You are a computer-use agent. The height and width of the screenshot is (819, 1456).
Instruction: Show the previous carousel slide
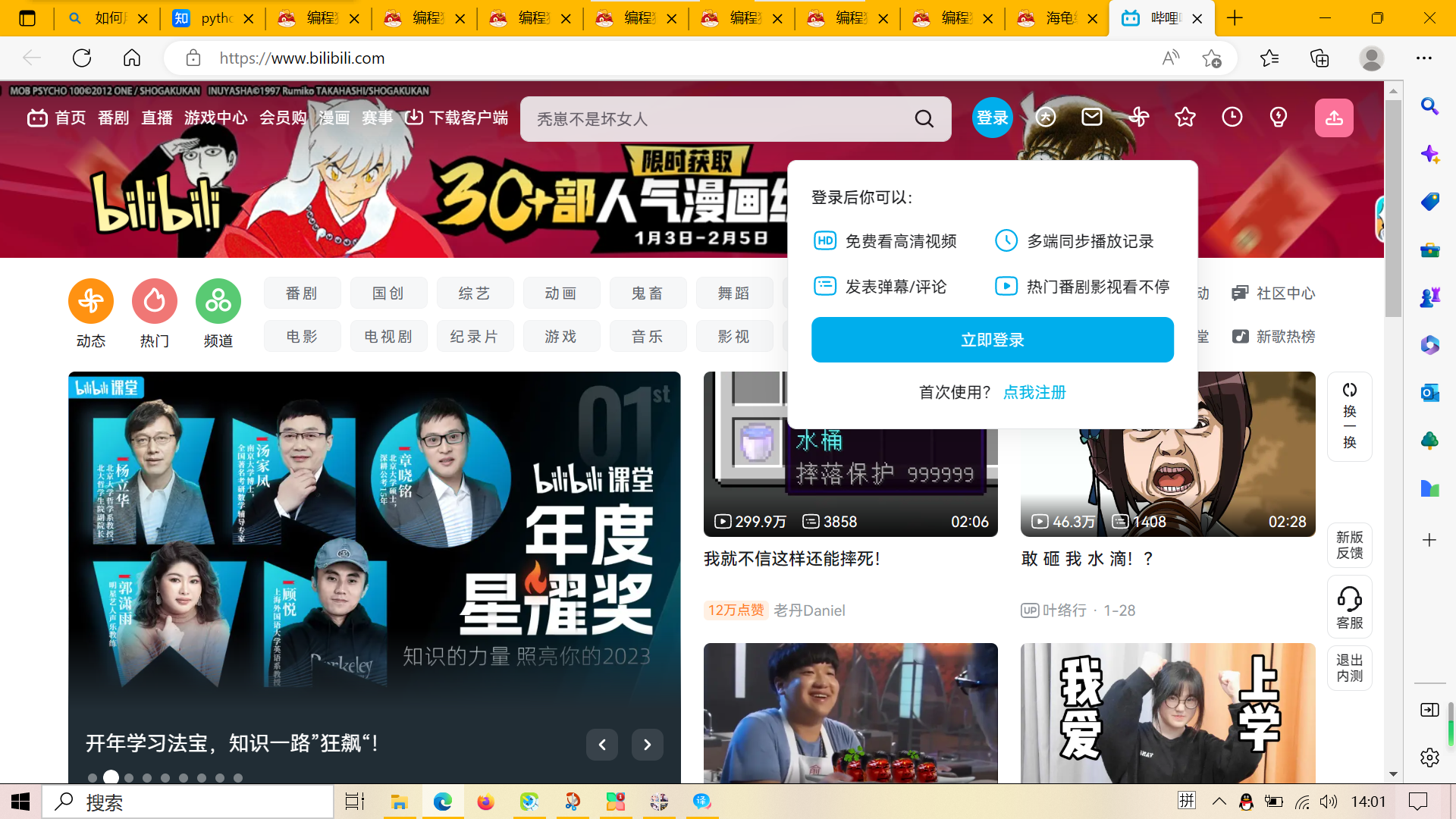(602, 745)
